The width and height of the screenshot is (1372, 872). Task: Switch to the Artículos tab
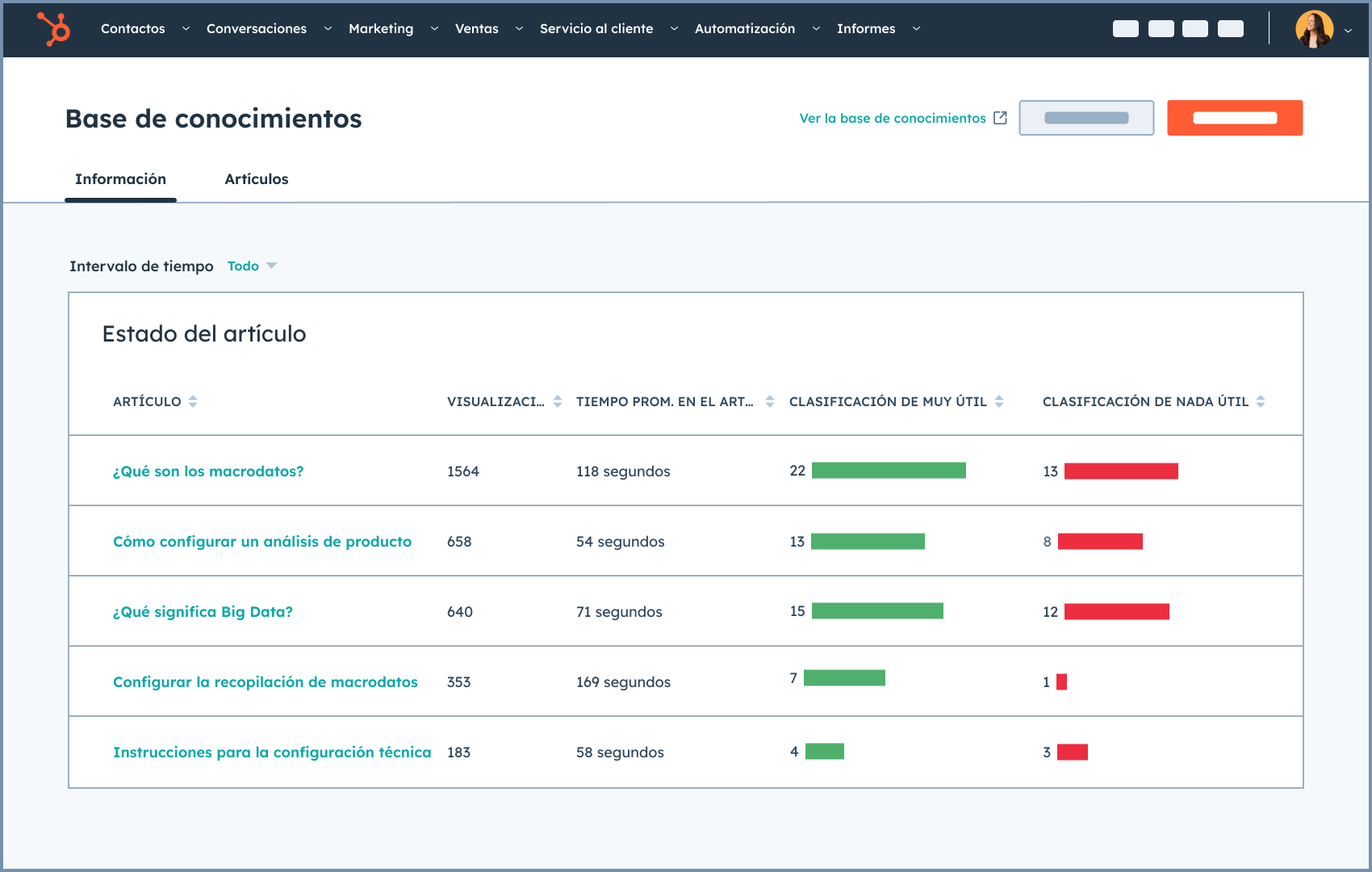pyautogui.click(x=256, y=179)
